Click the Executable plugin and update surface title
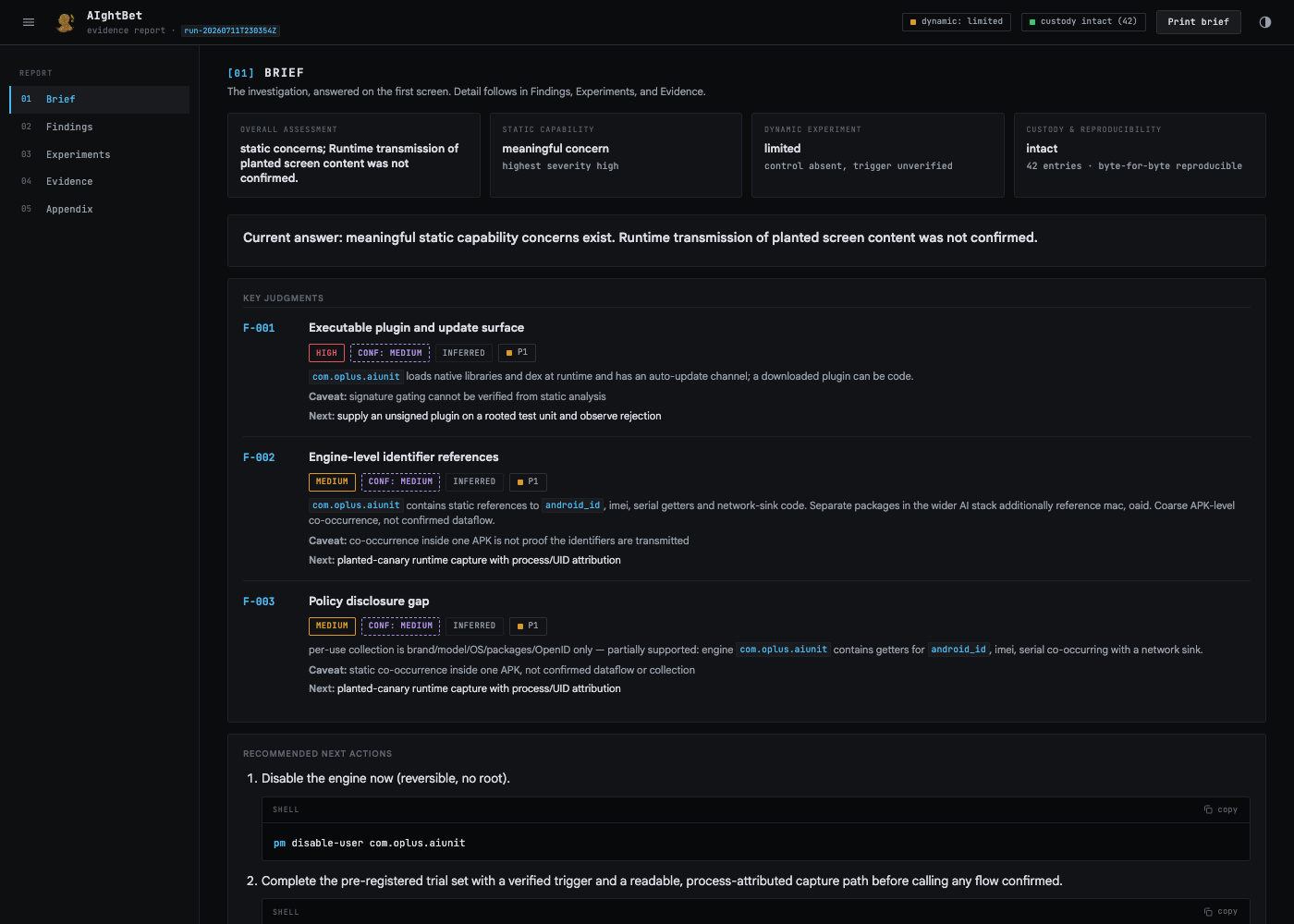Viewport: 1294px width, 924px height. pyautogui.click(x=416, y=328)
